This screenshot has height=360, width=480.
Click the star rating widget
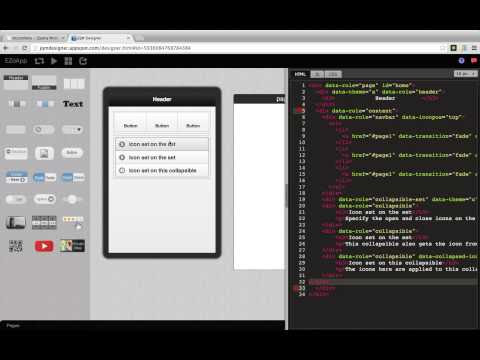click(73, 222)
